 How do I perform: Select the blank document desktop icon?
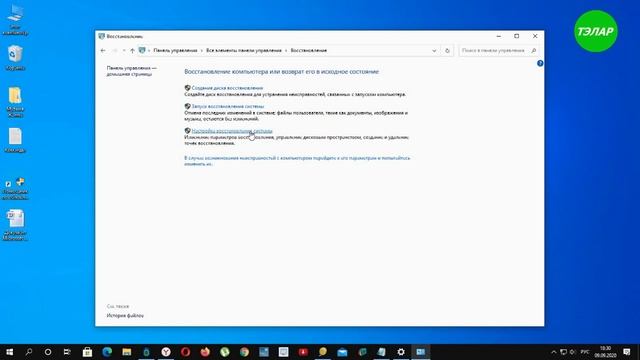point(15,140)
